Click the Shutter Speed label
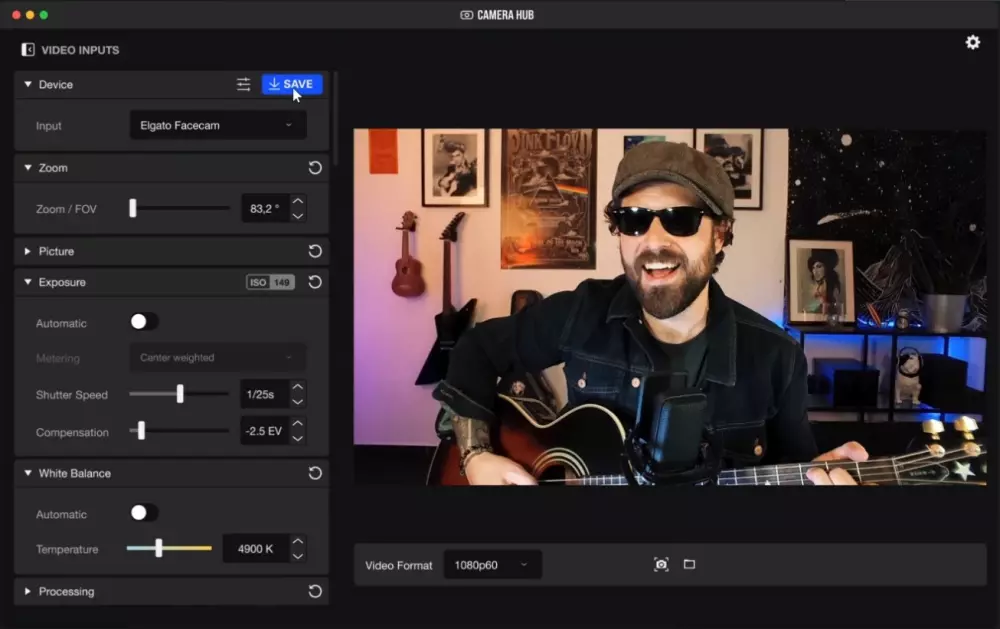The image size is (1000, 629). tap(72, 395)
